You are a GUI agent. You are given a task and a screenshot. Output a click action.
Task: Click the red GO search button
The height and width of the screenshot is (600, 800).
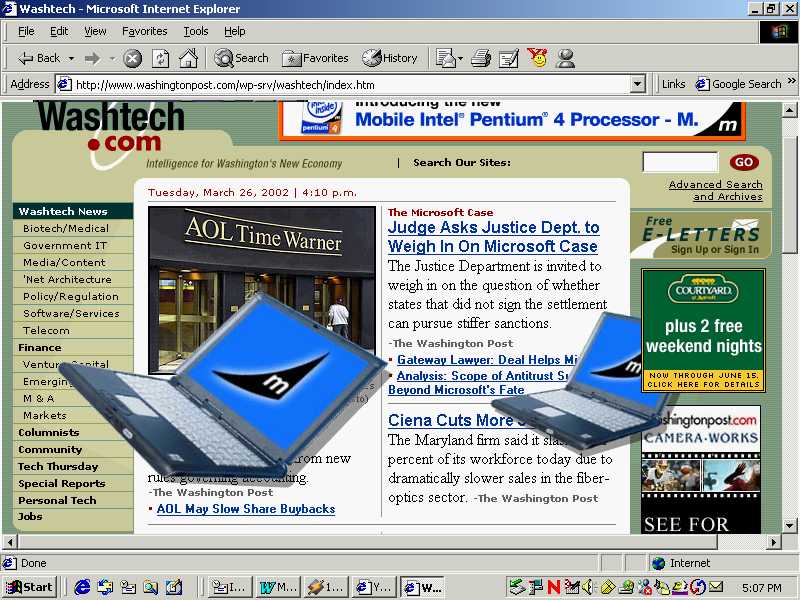(744, 162)
